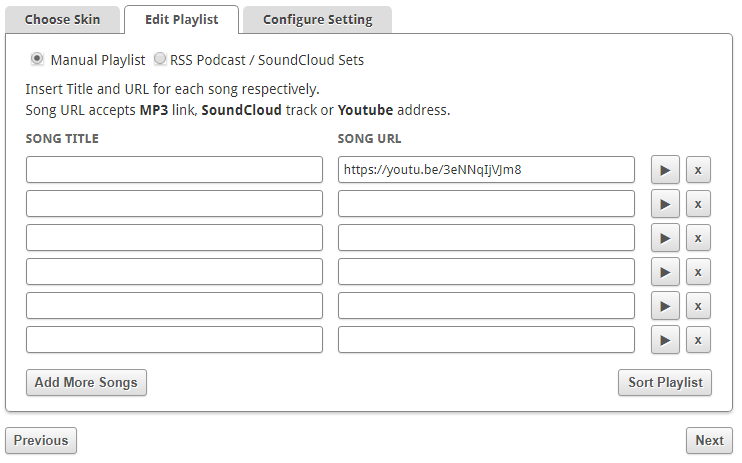Play preview for second song row
The image size is (742, 463).
(x=665, y=204)
